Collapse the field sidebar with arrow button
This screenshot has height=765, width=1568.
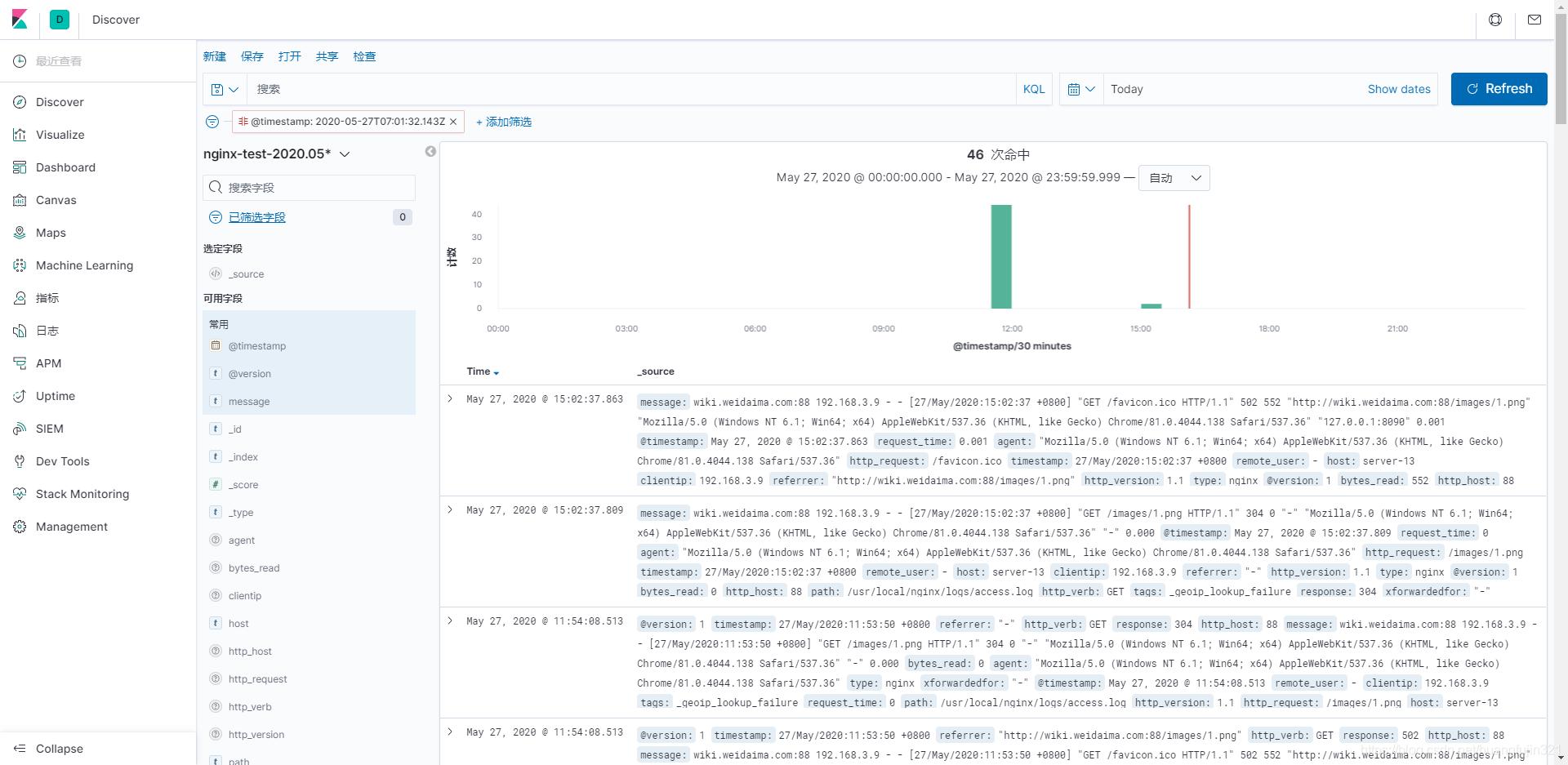pyautogui.click(x=430, y=152)
